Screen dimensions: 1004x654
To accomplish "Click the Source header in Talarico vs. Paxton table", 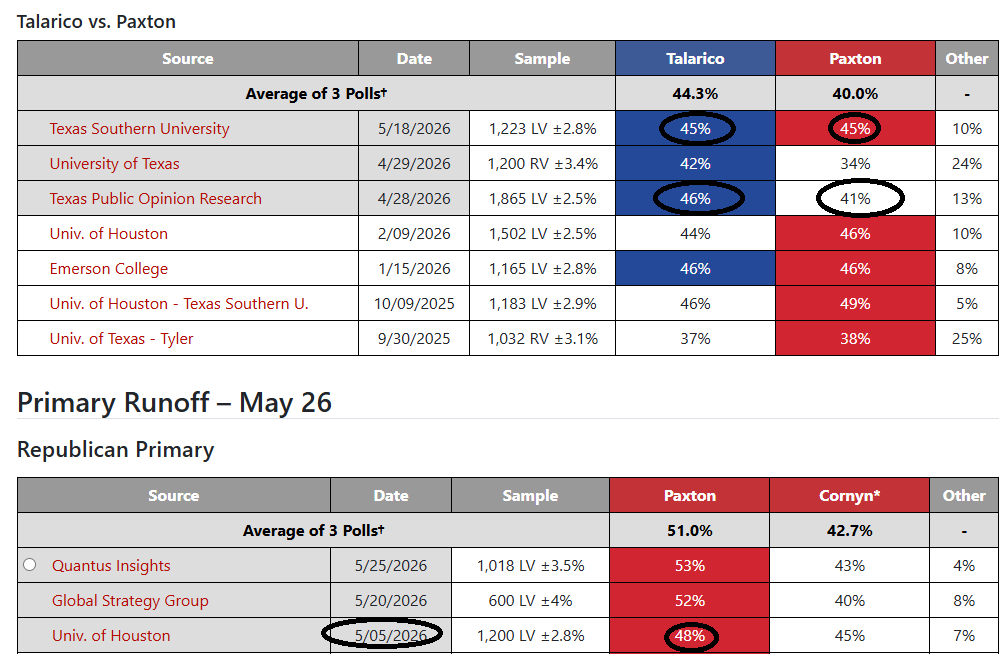I will pos(188,58).
